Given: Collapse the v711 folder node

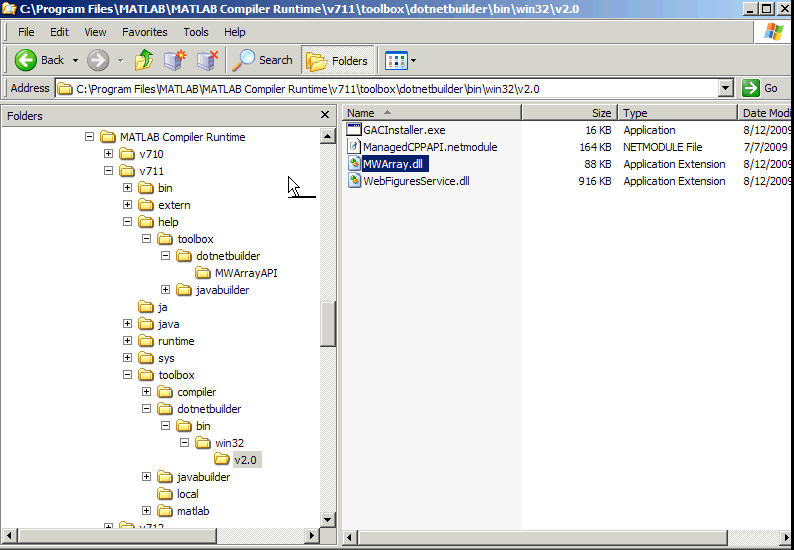Looking at the screenshot, I should click(x=108, y=171).
